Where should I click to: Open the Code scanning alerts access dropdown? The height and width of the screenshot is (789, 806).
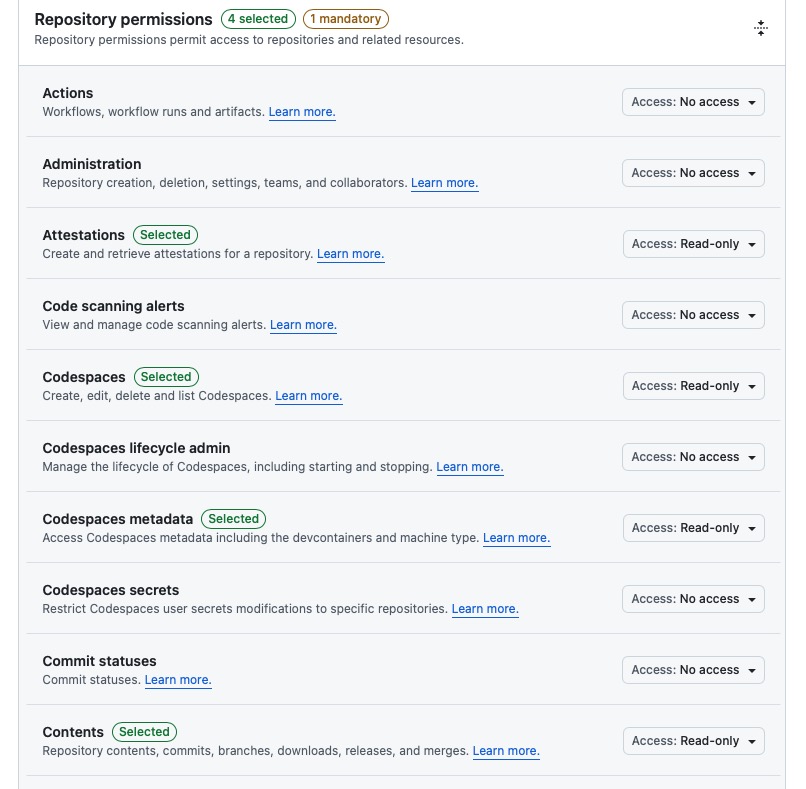pos(693,315)
